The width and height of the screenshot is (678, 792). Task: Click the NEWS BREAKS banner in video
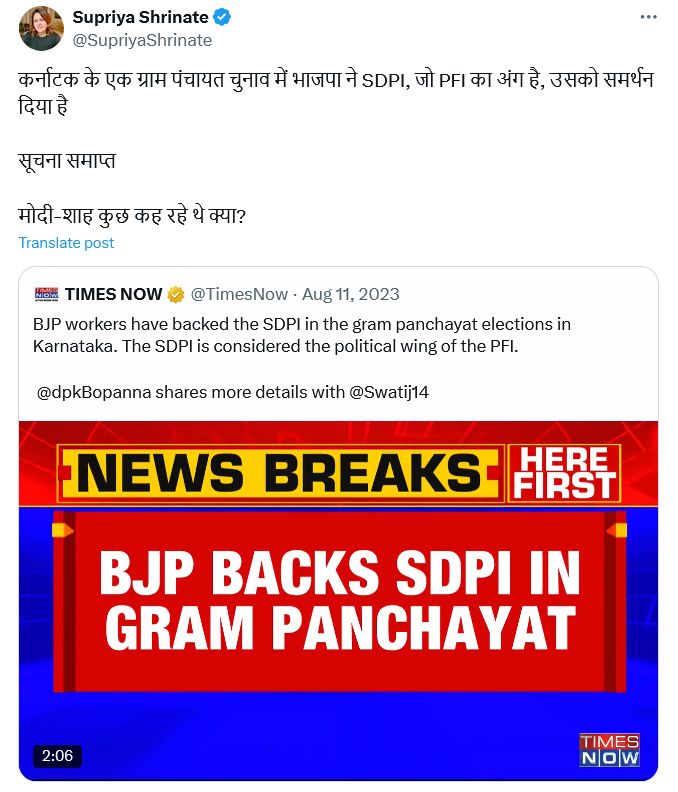click(x=281, y=473)
